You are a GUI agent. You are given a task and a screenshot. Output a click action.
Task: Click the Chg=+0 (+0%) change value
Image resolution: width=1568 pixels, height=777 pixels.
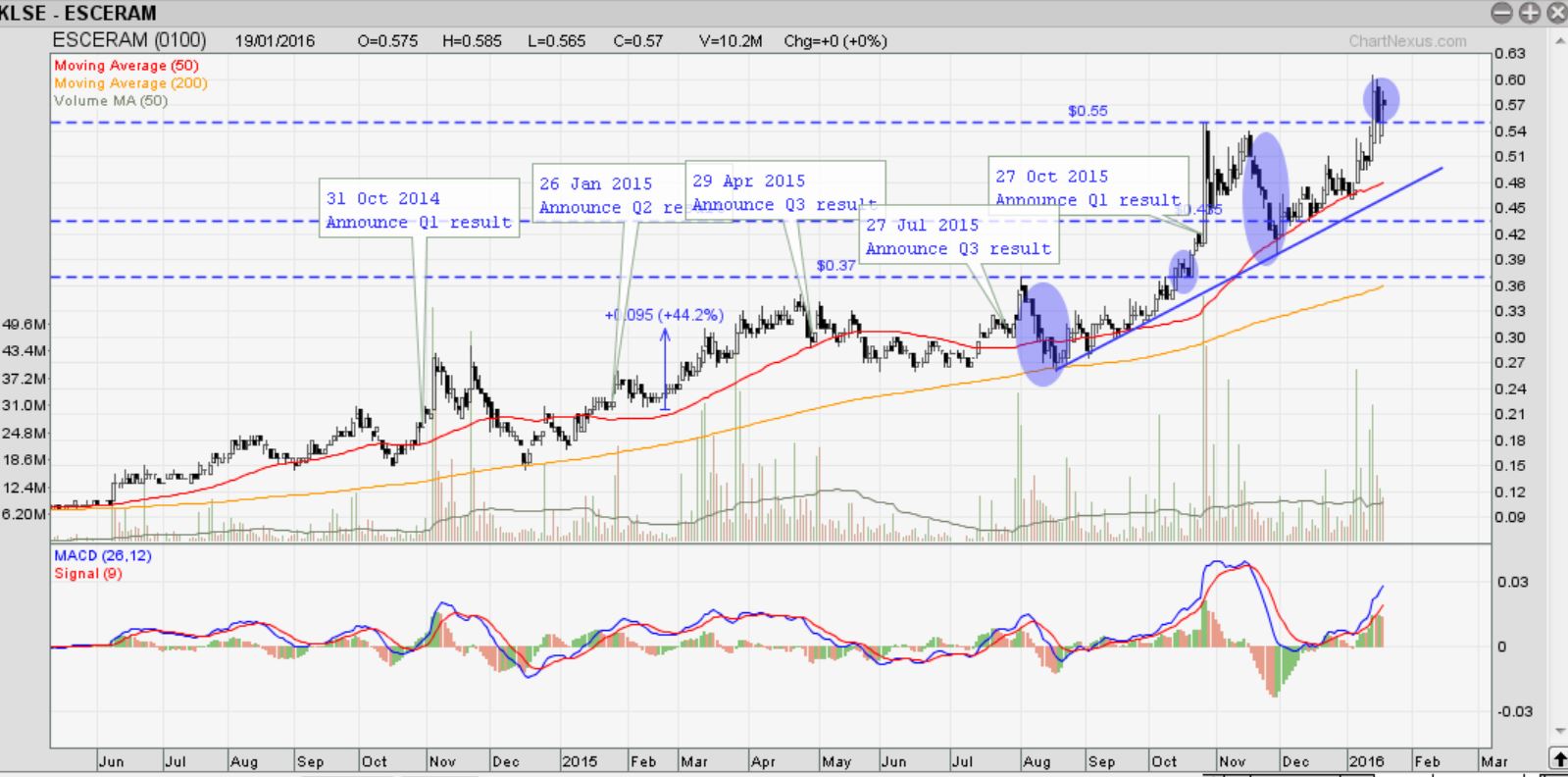(x=835, y=41)
